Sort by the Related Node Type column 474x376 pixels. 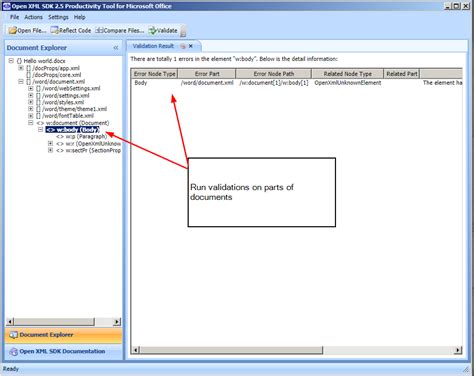[348, 74]
